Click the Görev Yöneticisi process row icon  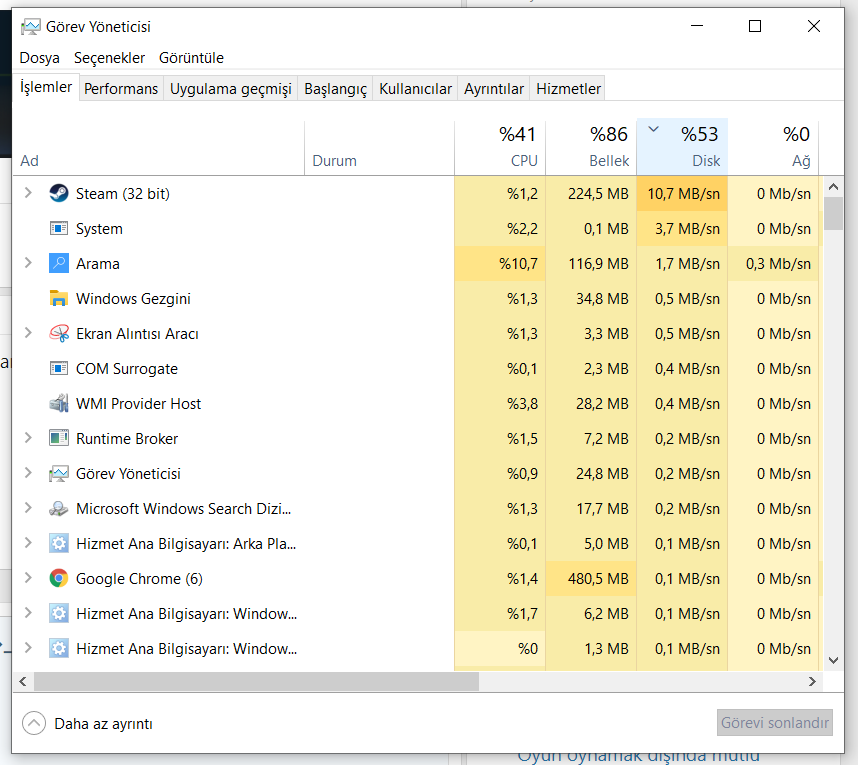[59, 473]
